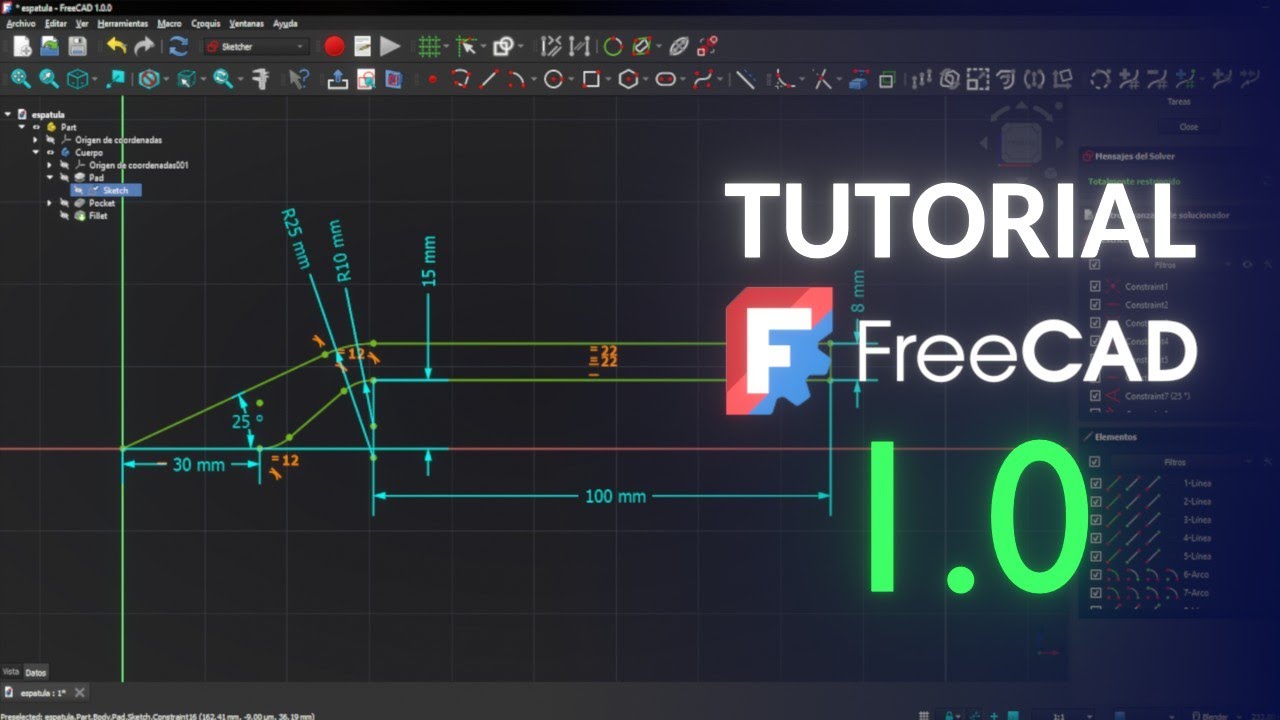The width and height of the screenshot is (1280, 720).
Task: Open the Herramientas menu
Action: click(123, 23)
